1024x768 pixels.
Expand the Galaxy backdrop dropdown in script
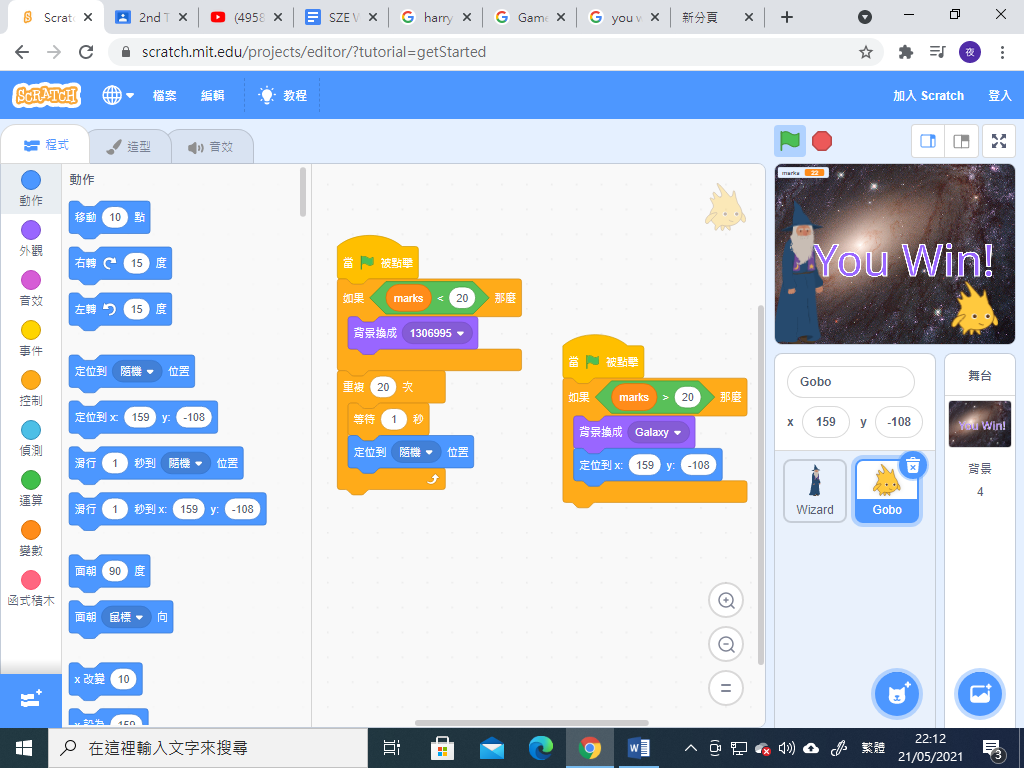[x=677, y=432]
